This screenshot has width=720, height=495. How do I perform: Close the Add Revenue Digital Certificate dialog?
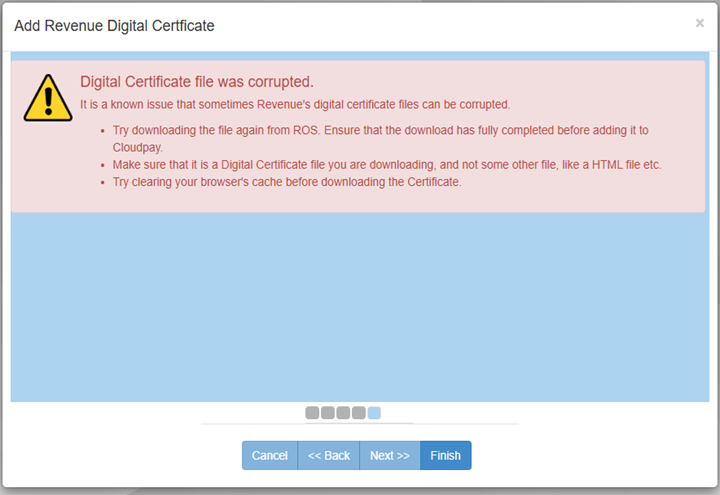tap(699, 23)
